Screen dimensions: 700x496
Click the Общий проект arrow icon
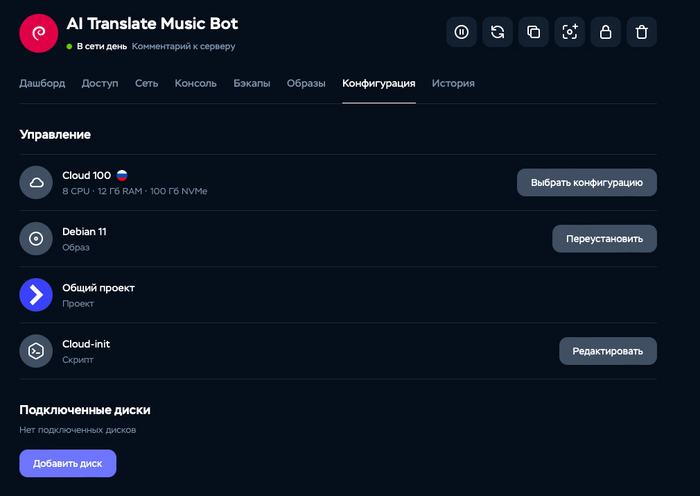click(36, 294)
